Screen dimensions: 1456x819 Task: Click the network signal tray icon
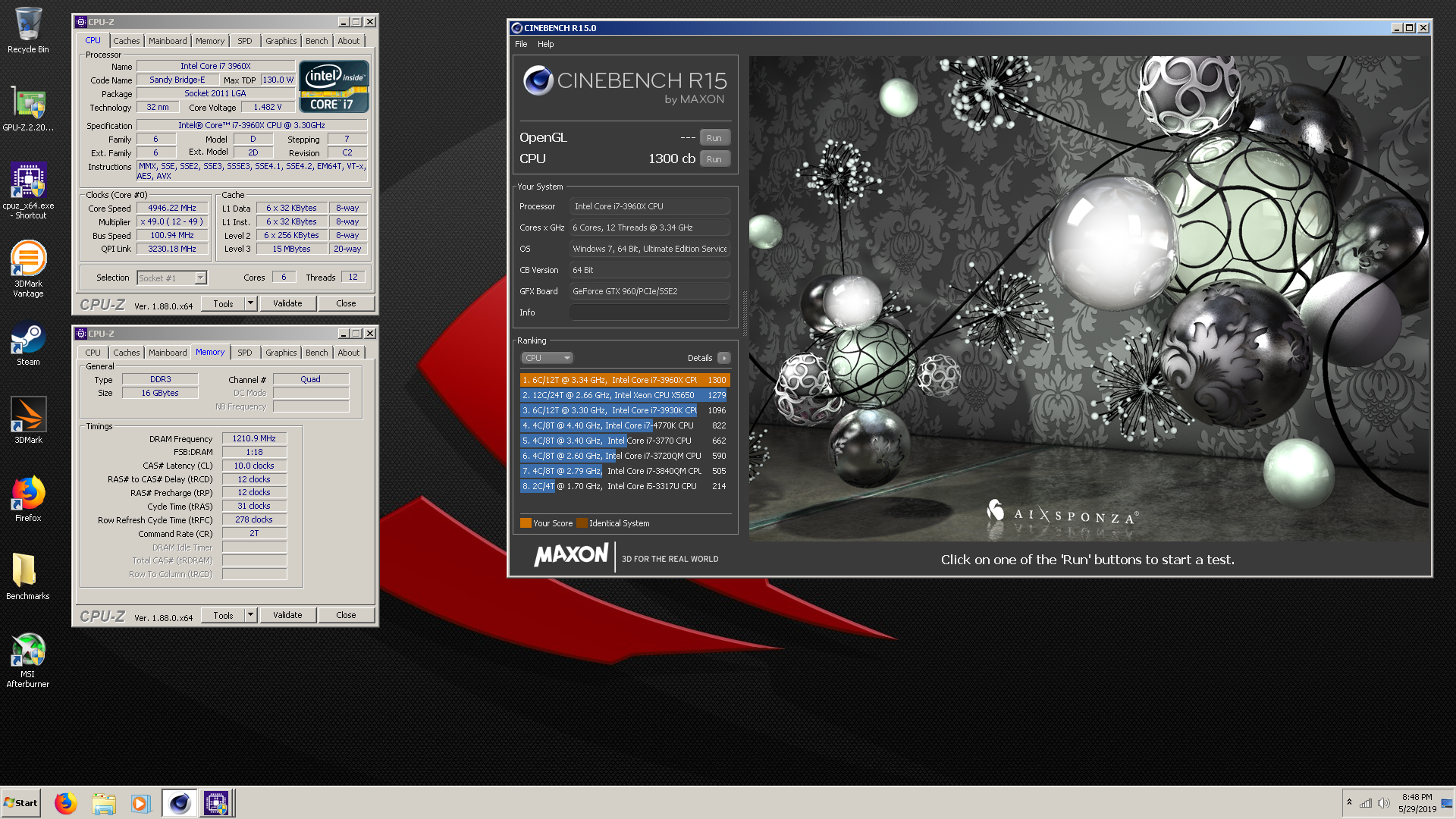(x=1366, y=803)
